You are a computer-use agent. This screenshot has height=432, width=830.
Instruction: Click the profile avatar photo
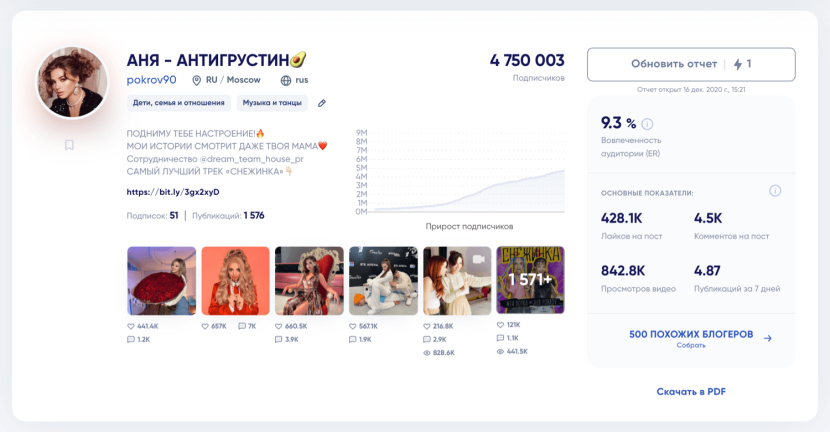click(x=71, y=82)
